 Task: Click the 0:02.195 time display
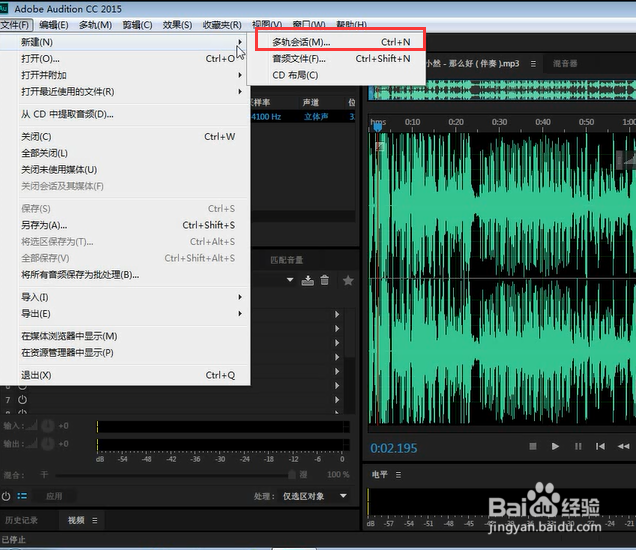pyautogui.click(x=393, y=448)
